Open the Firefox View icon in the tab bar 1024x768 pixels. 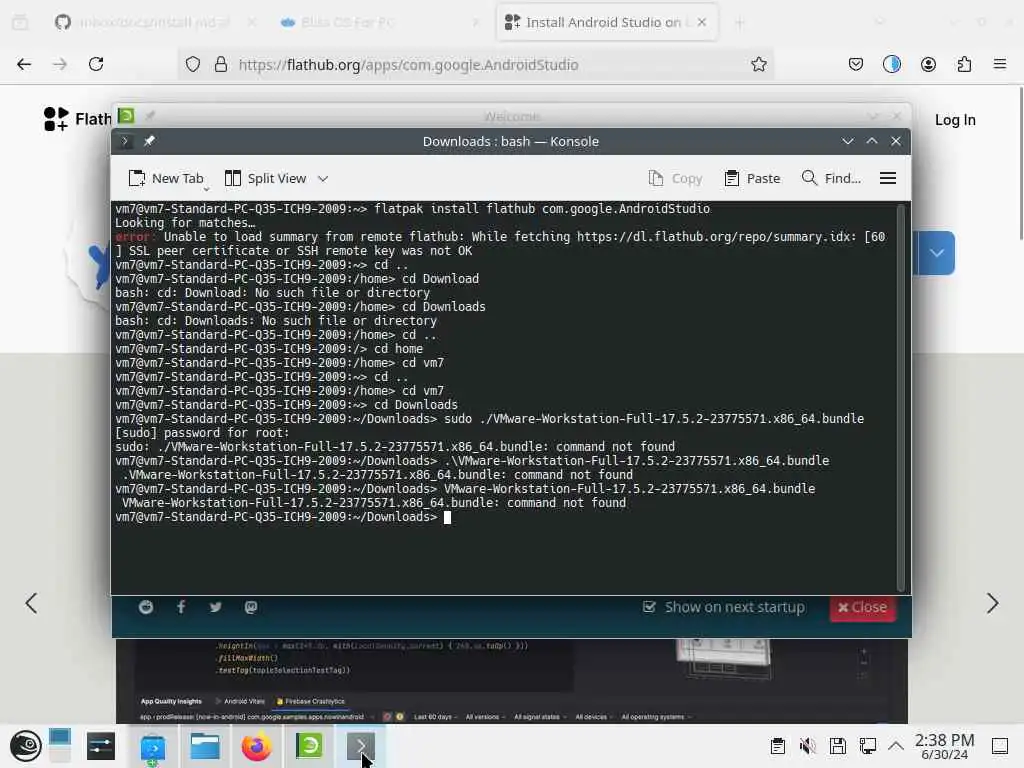point(20,22)
